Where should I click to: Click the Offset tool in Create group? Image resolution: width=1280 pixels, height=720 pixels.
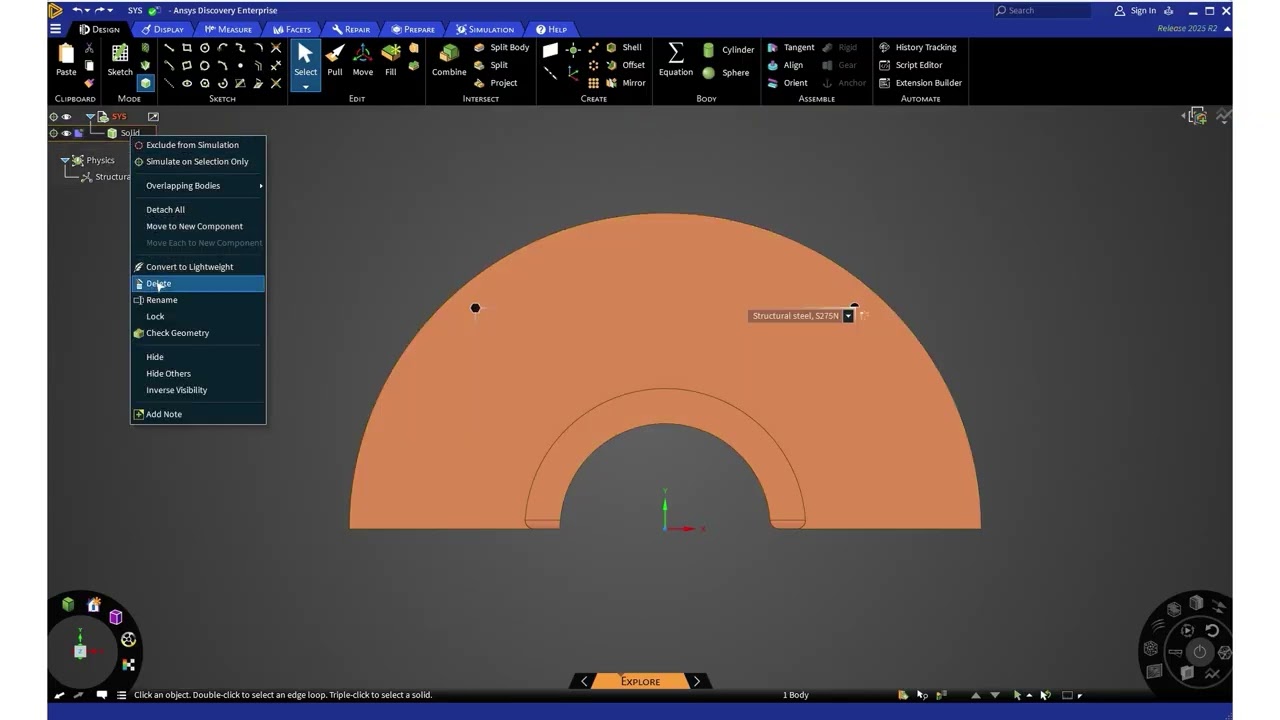[625, 65]
